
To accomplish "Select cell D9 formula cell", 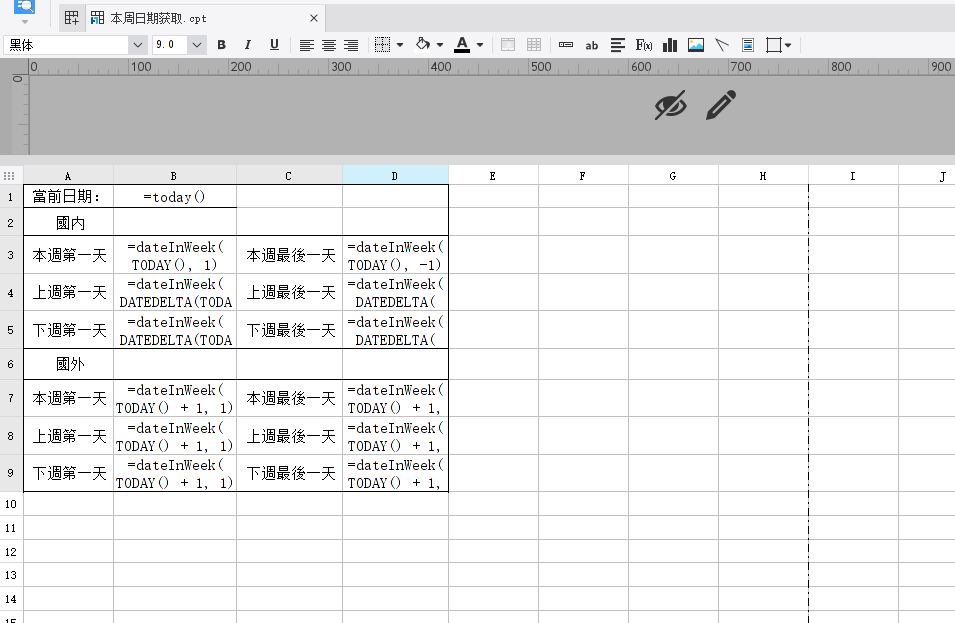I will [x=395, y=473].
